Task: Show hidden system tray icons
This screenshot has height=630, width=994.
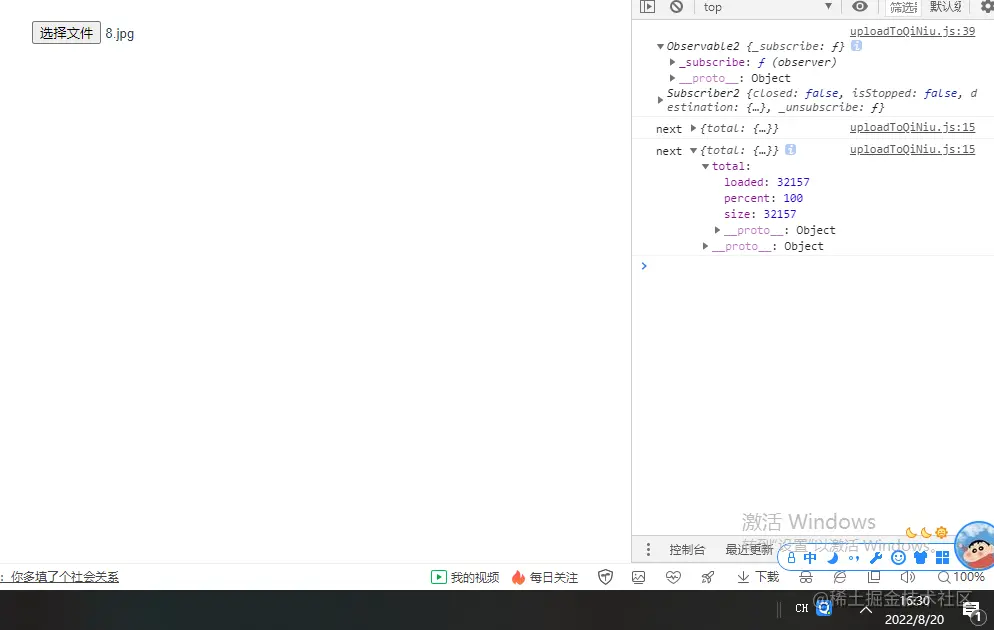Action: [865, 610]
